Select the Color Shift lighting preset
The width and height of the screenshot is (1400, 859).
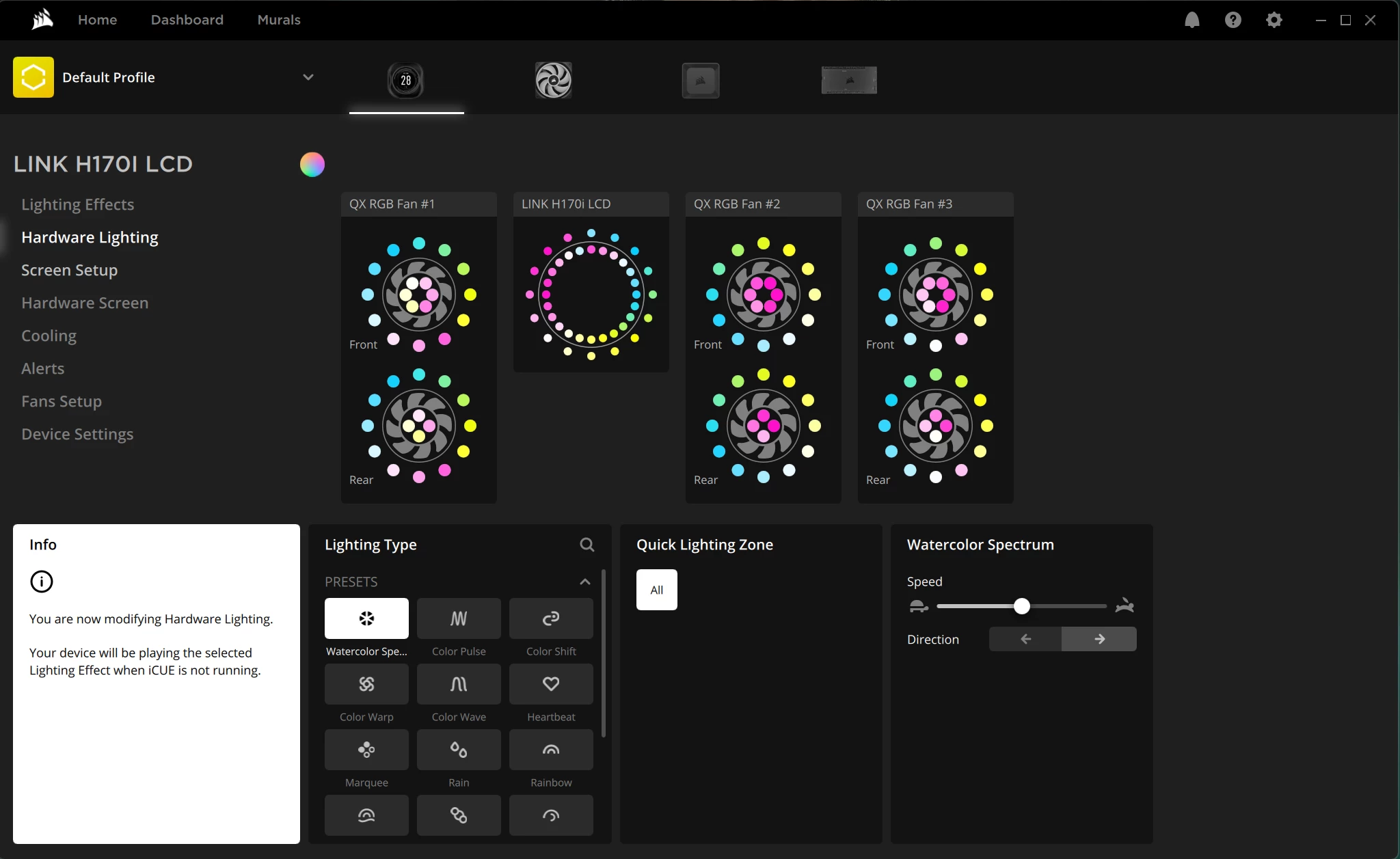pos(551,618)
